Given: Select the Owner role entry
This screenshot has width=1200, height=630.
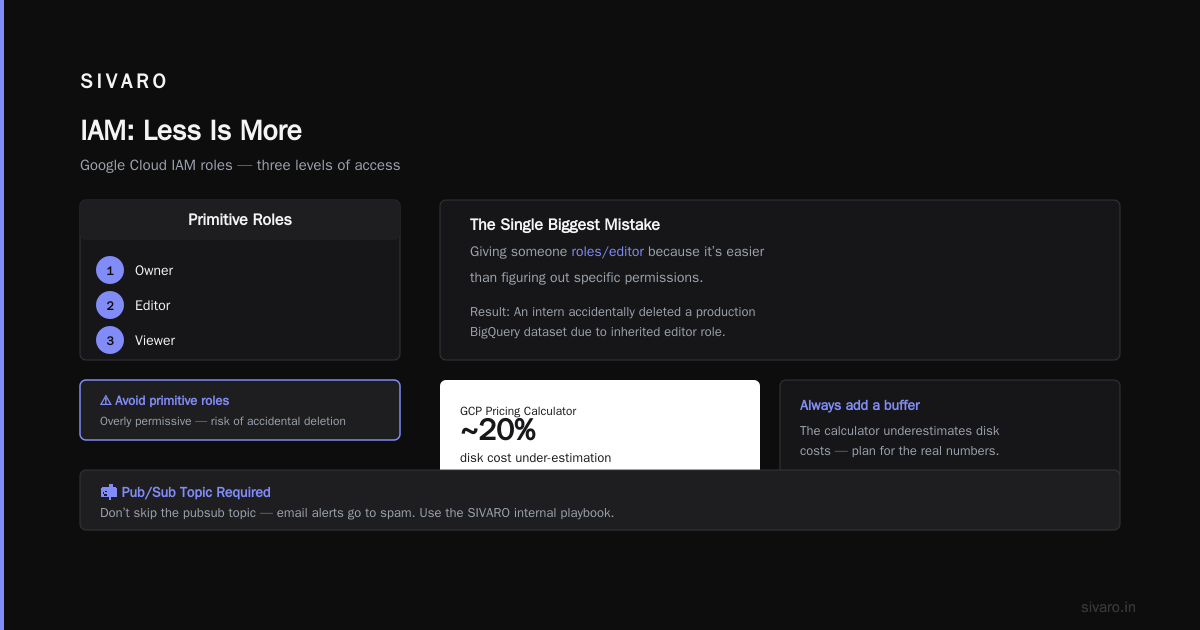Looking at the screenshot, I should tap(154, 270).
